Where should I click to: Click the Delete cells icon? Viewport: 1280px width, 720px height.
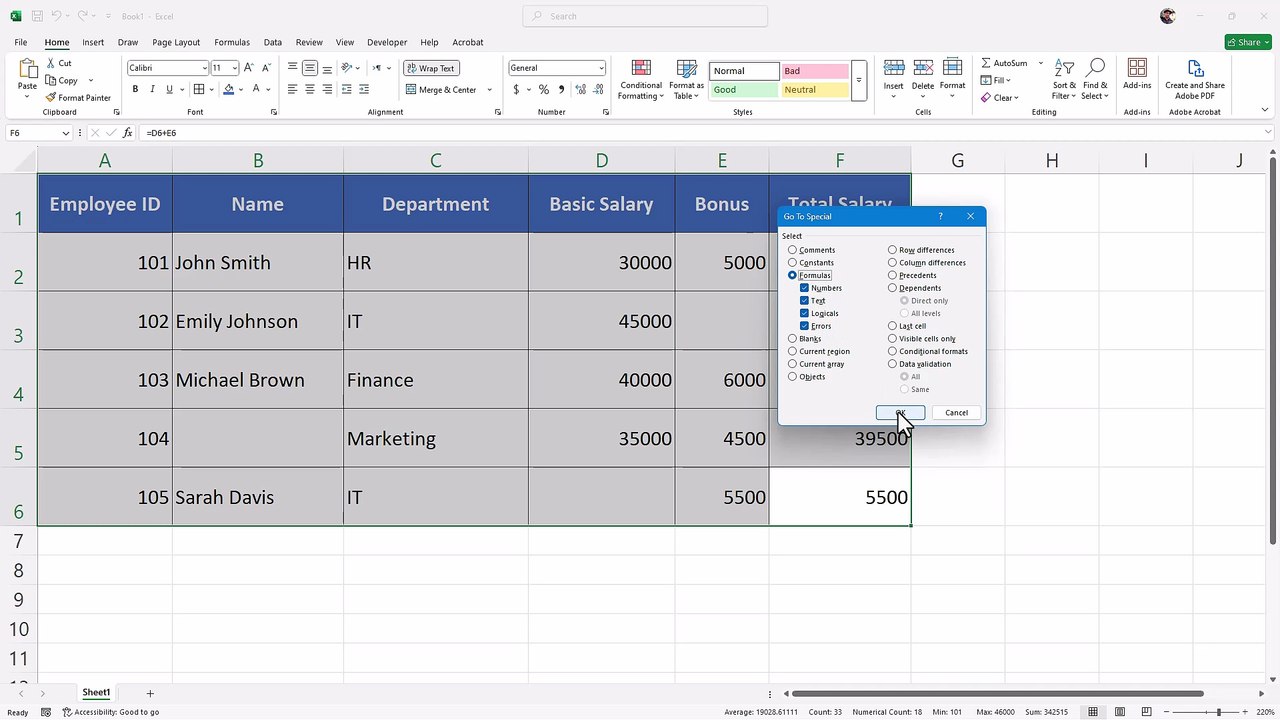point(923,68)
